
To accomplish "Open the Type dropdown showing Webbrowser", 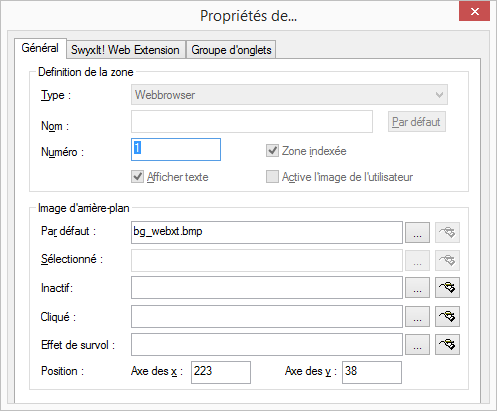I will click(x=289, y=95).
